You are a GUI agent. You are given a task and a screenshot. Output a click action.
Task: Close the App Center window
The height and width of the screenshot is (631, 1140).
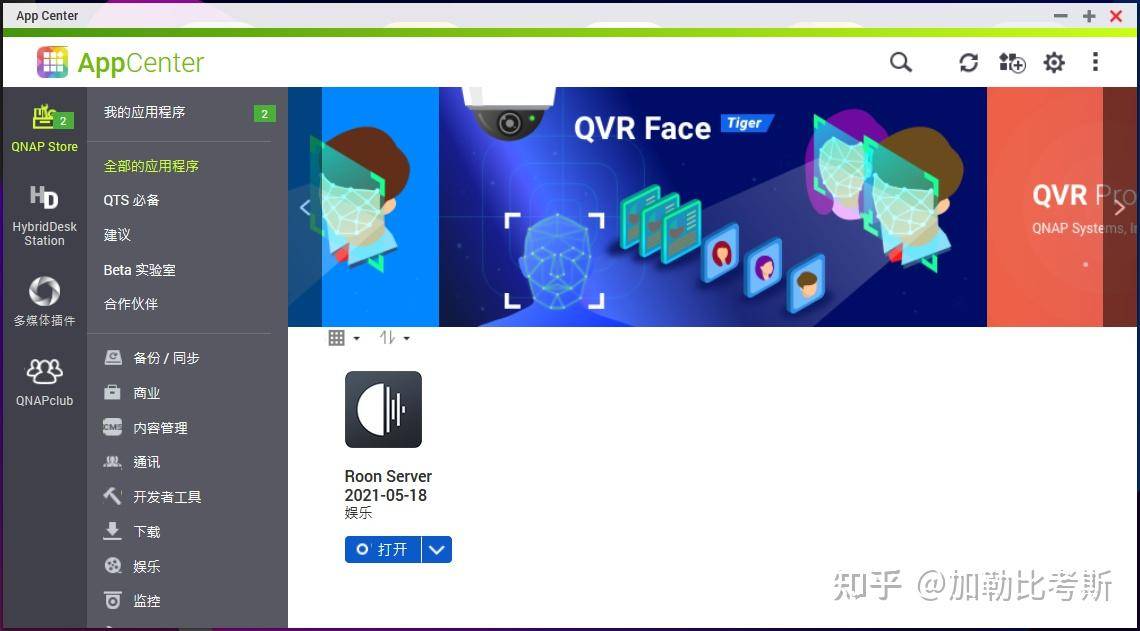(x=1116, y=16)
